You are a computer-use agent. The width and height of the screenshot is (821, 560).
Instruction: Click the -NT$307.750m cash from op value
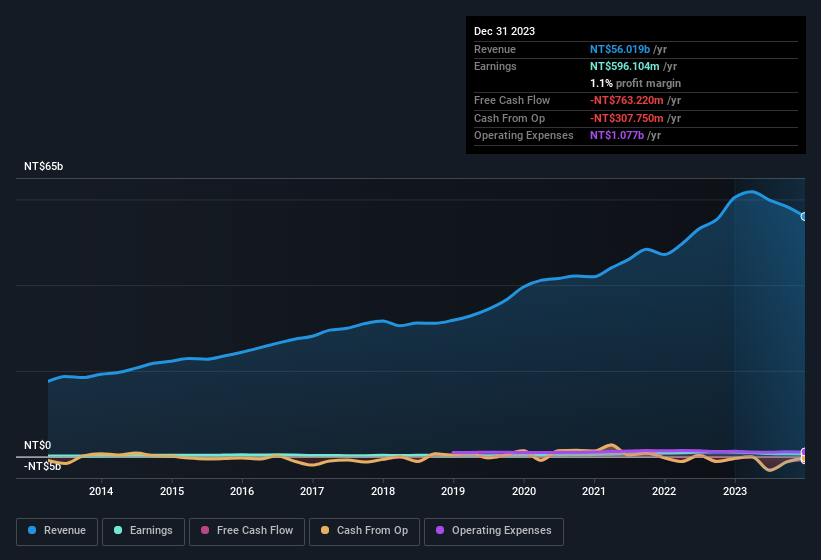(x=627, y=118)
